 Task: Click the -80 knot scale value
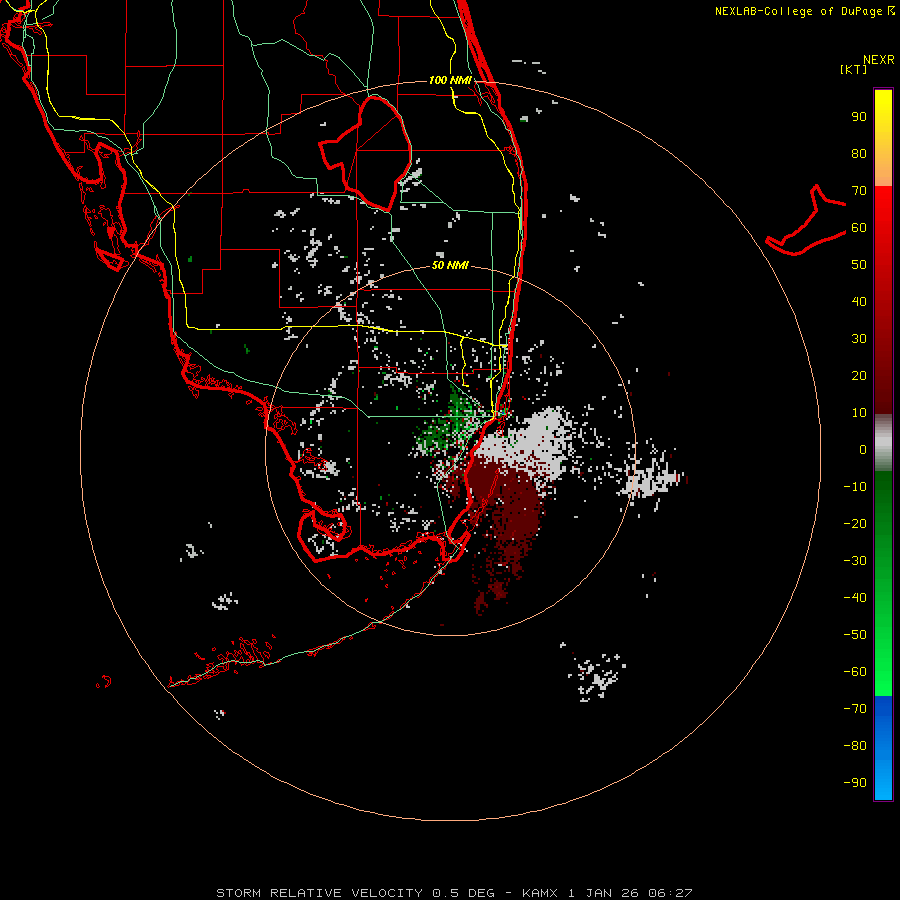[x=855, y=746]
